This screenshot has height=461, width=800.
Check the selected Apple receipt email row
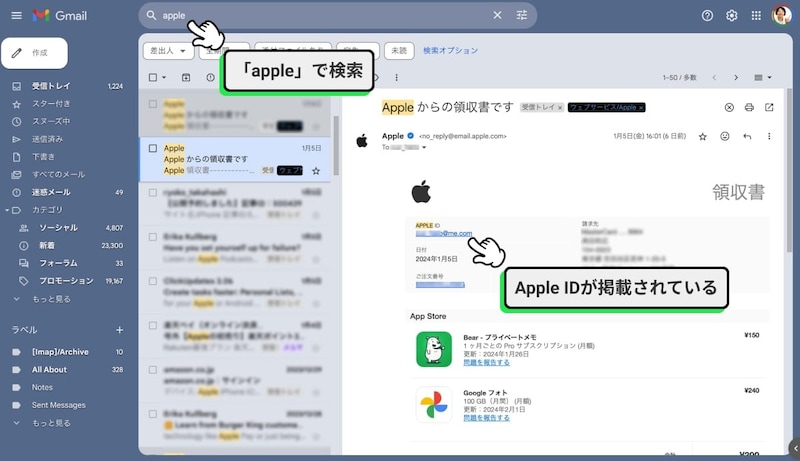pos(153,148)
